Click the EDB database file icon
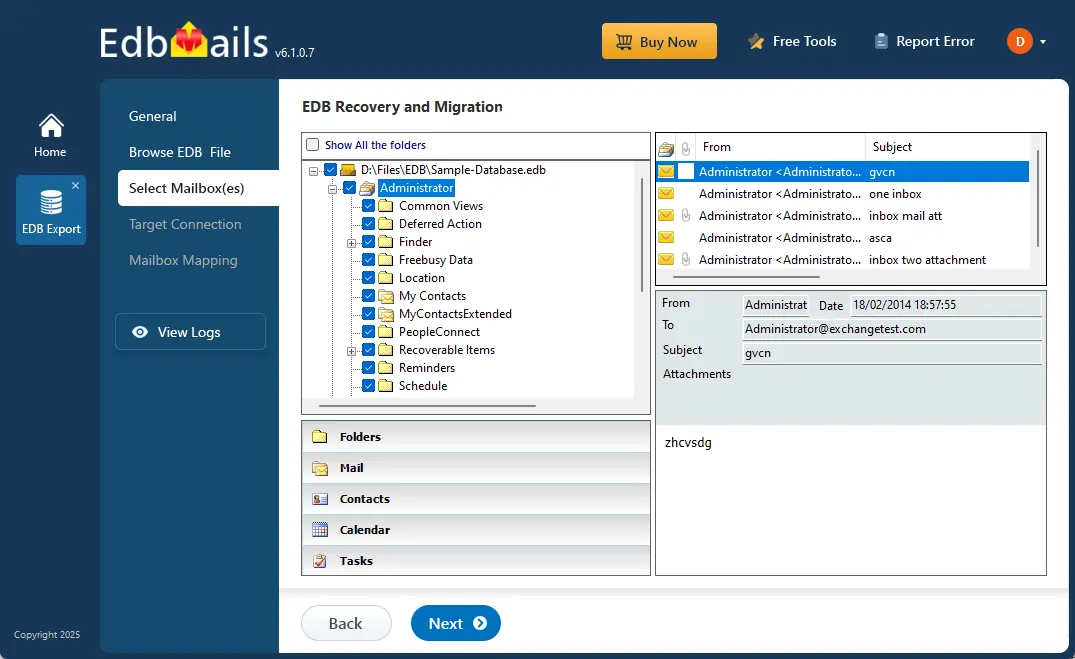This screenshot has width=1075, height=659. click(348, 169)
